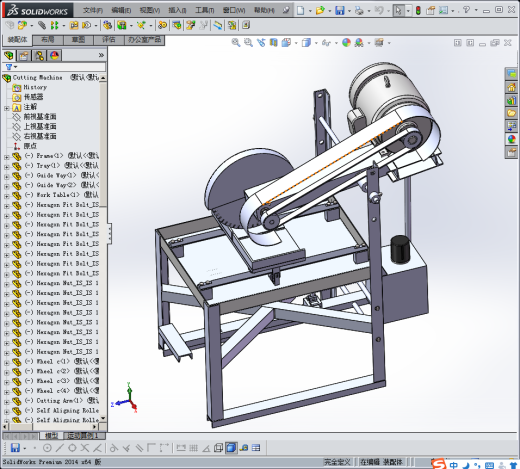Expand the Frame<1> component node

[7, 156]
